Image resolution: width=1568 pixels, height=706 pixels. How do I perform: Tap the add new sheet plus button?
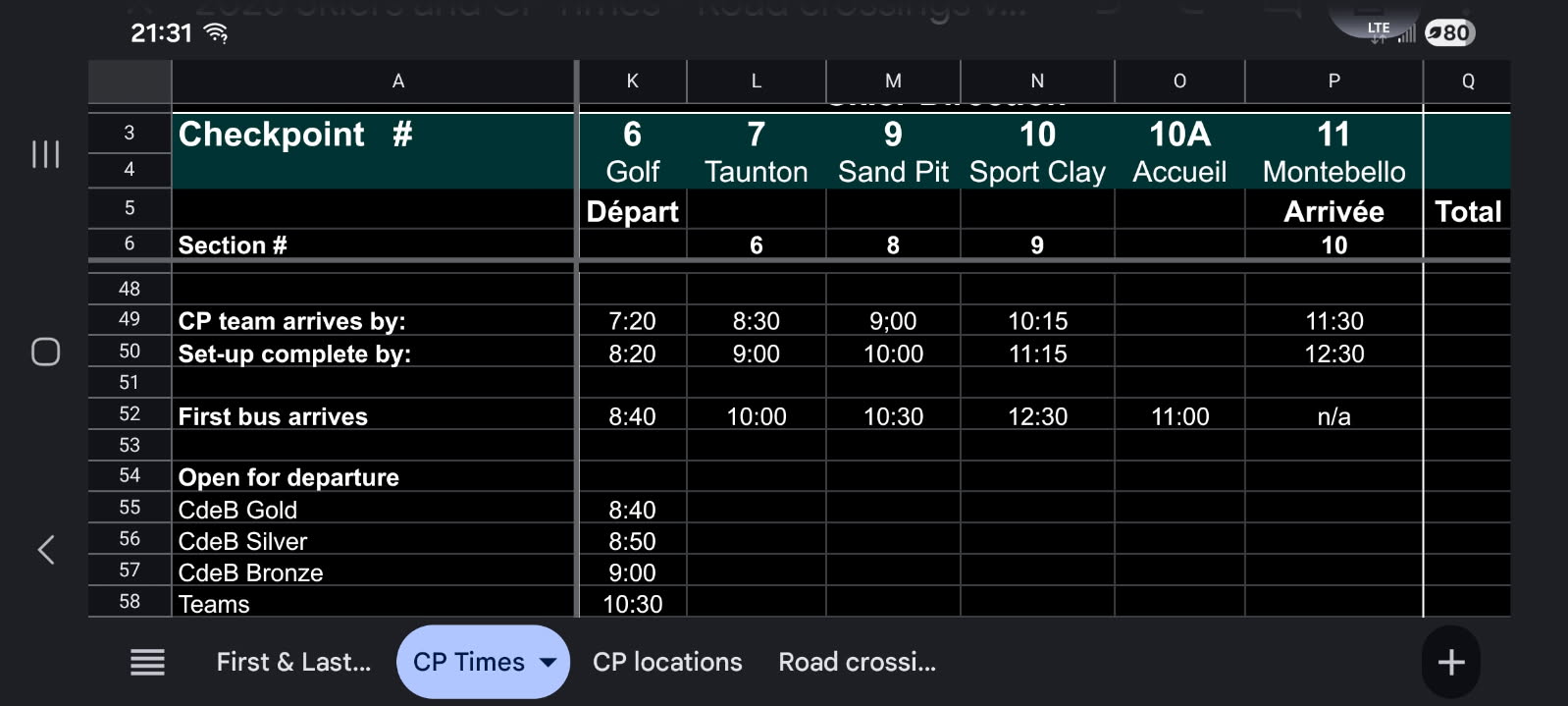1450,663
